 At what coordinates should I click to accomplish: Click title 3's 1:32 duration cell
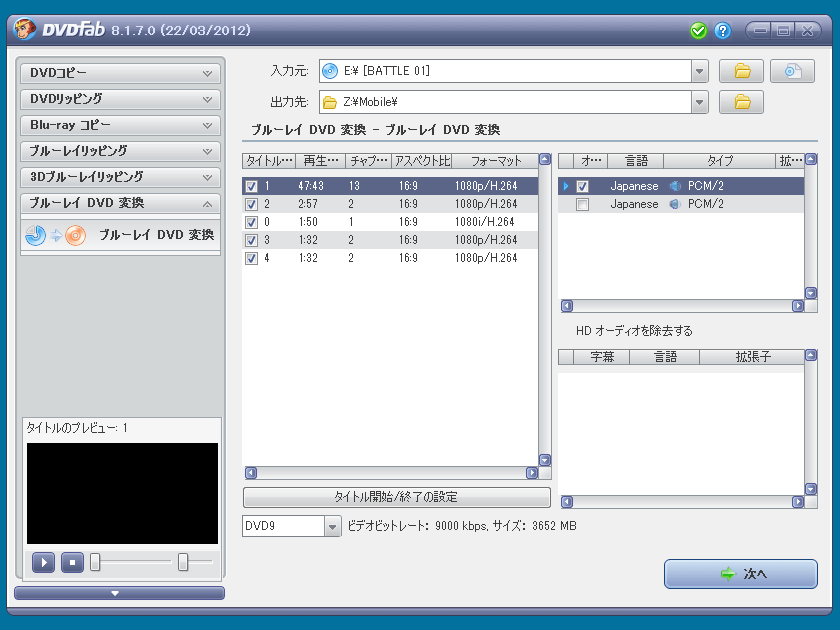(308, 240)
